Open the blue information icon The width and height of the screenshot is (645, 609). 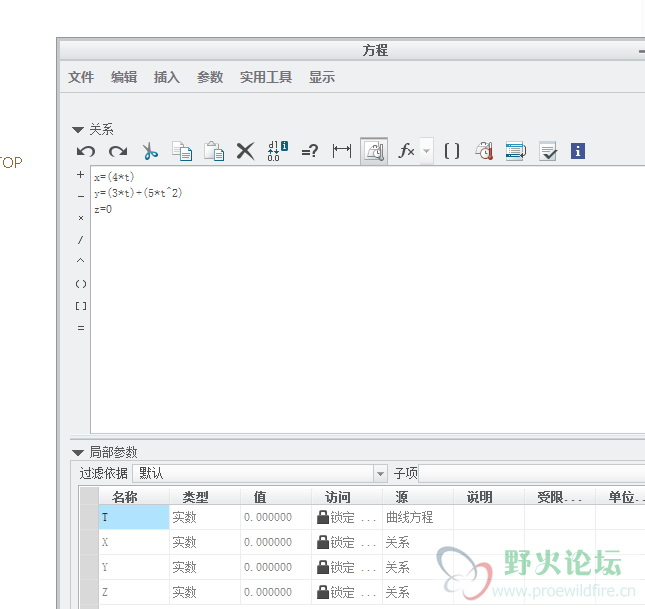click(x=578, y=151)
